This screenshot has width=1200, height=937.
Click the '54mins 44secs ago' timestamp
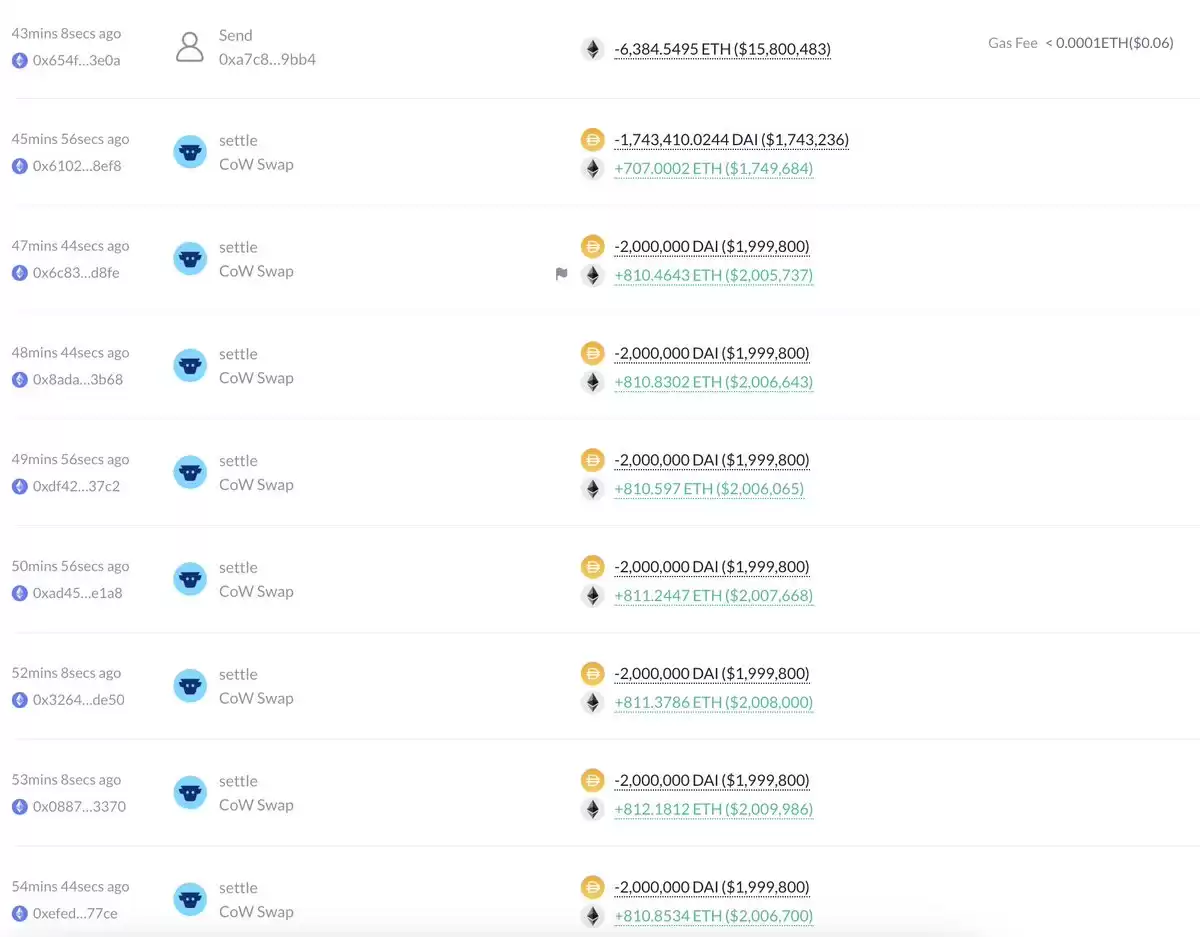[70, 886]
